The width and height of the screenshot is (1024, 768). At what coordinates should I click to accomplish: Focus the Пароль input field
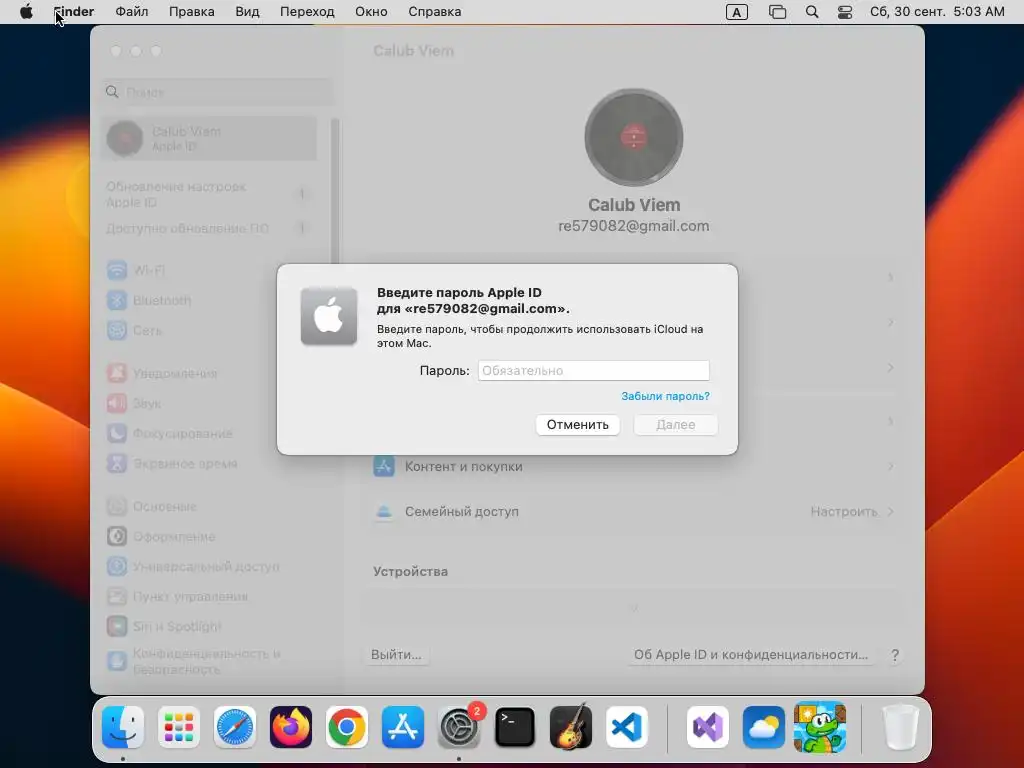click(x=594, y=370)
